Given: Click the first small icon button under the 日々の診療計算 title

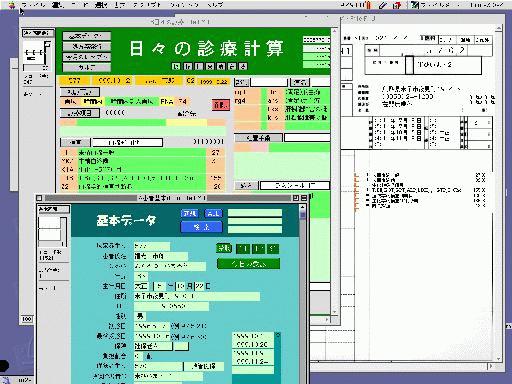Looking at the screenshot, I should 176,66.
